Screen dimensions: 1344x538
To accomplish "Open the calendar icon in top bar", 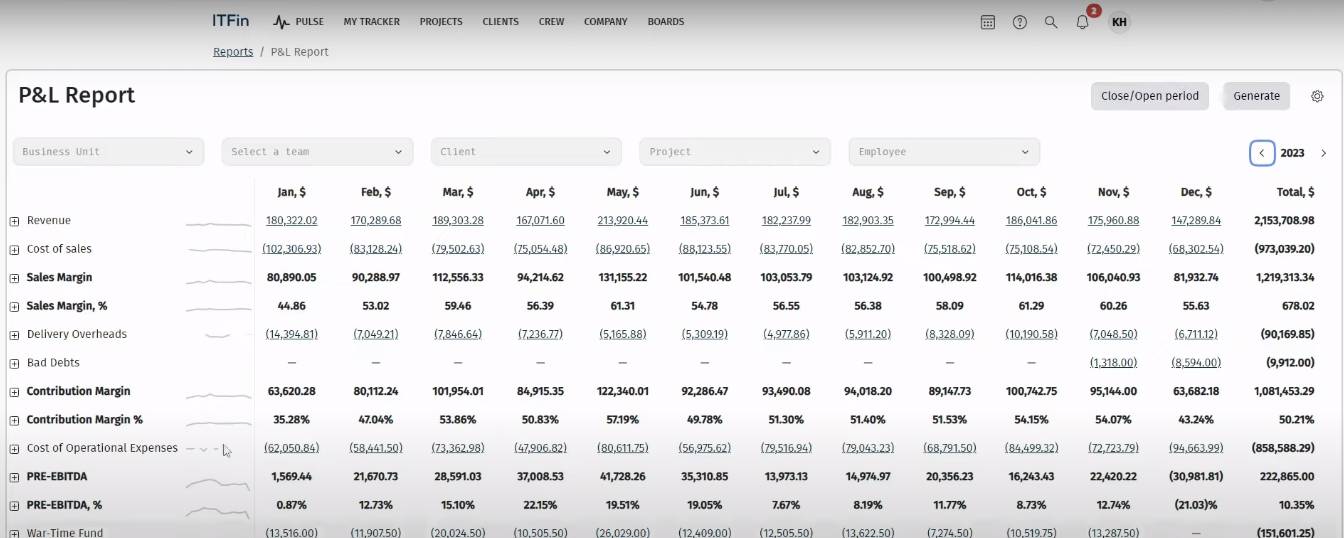I will tap(987, 22).
